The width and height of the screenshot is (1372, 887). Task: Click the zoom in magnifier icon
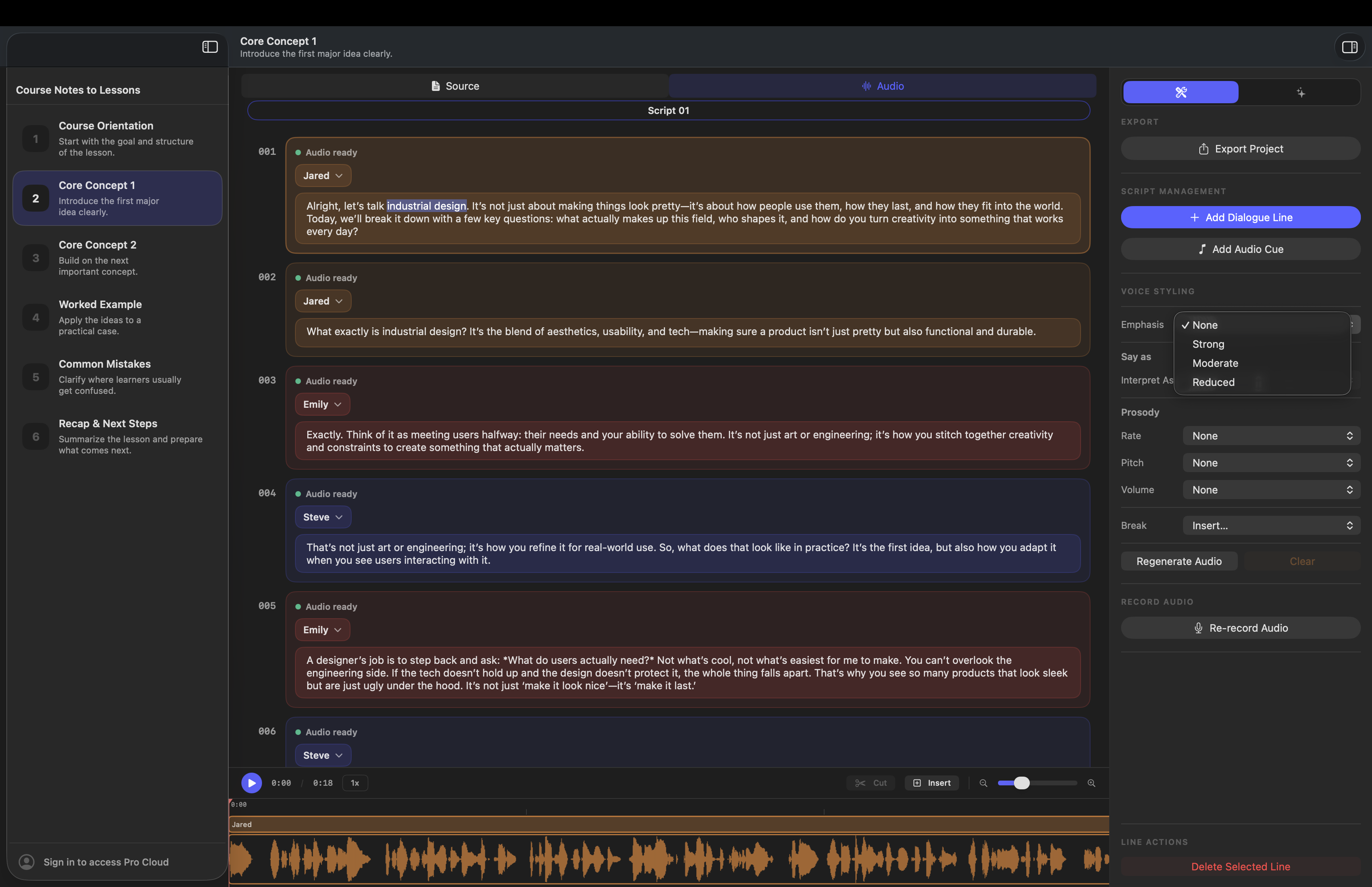1091,783
